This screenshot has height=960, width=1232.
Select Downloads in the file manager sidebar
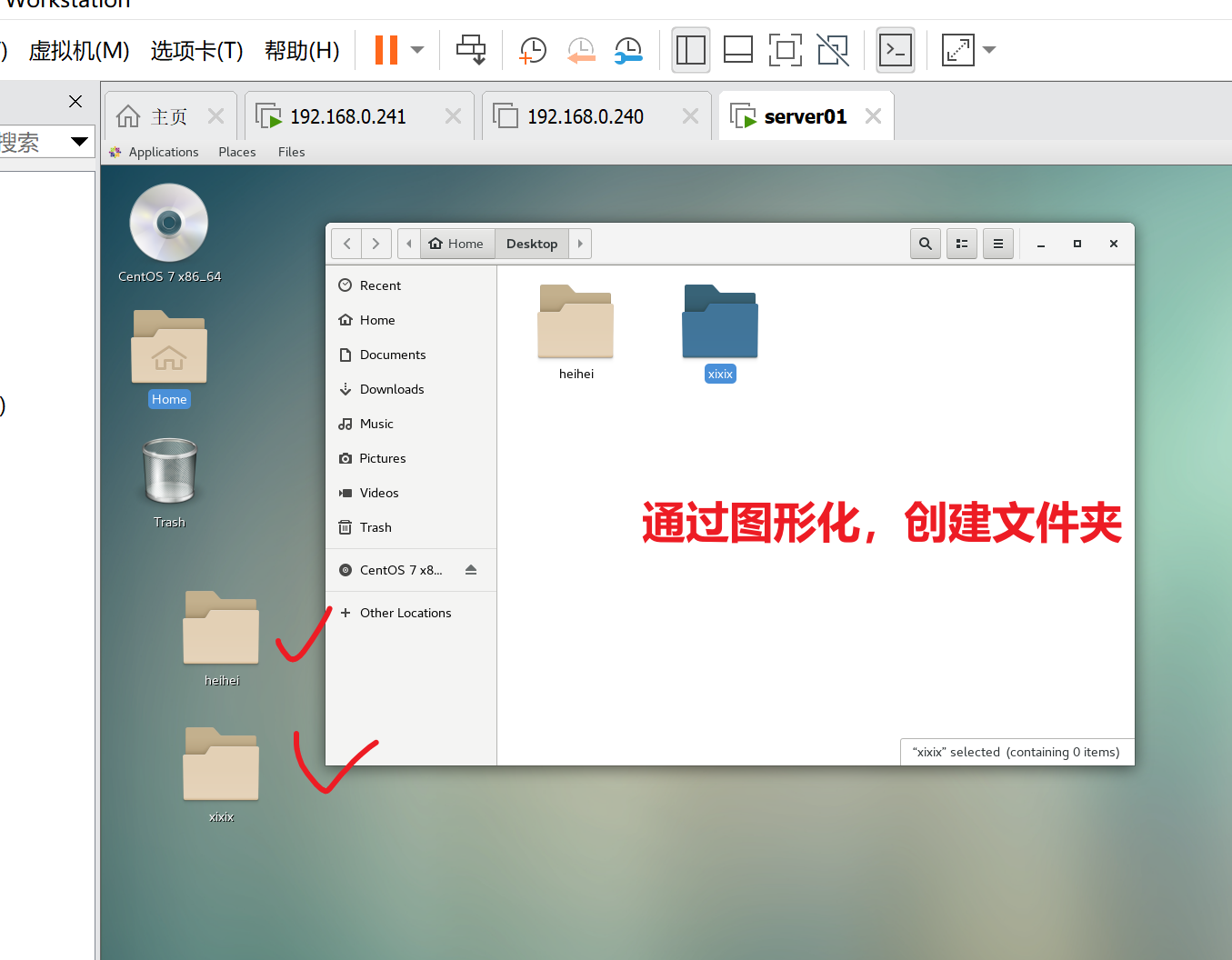392,389
